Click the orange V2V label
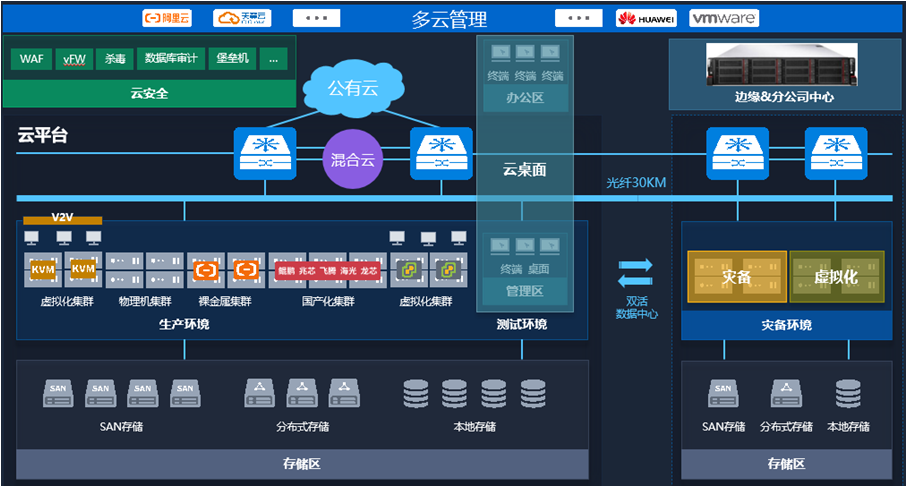This screenshot has width=907, height=487. (x=63, y=218)
